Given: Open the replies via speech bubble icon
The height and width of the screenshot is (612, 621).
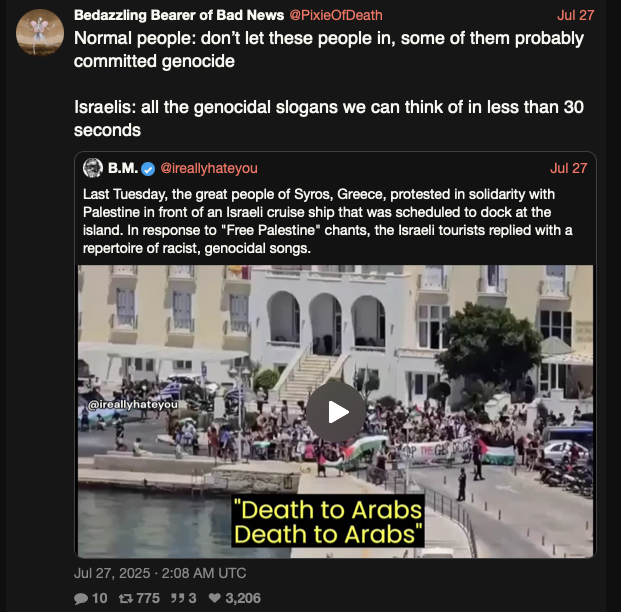Looking at the screenshot, I should click(81, 598).
